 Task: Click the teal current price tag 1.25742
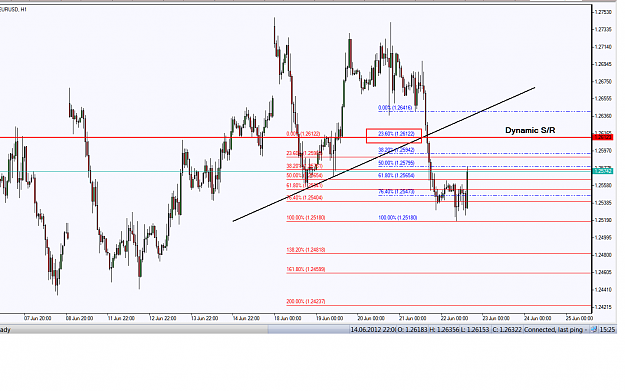pos(603,171)
